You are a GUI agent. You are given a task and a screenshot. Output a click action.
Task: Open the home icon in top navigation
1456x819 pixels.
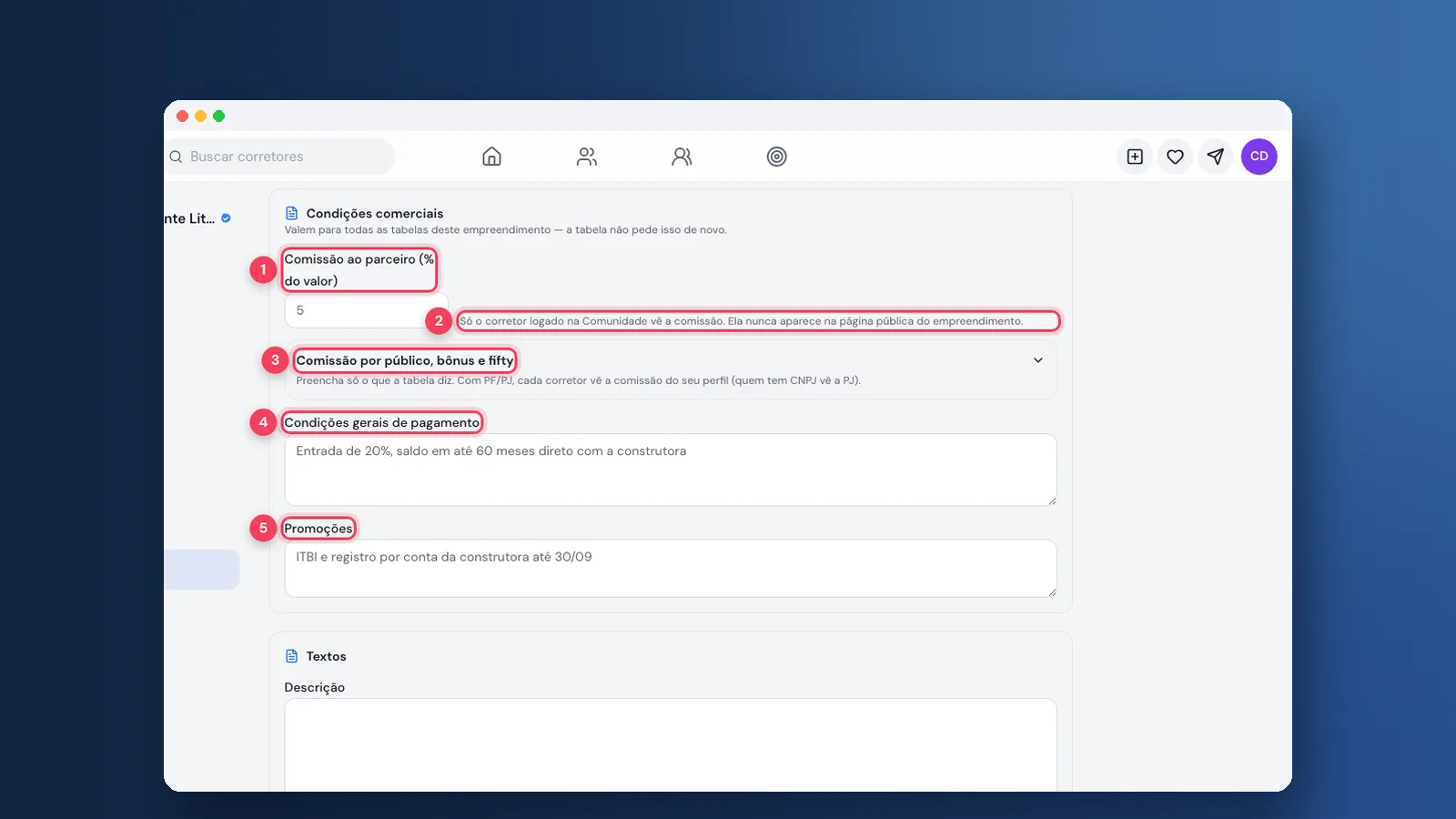[x=491, y=157]
